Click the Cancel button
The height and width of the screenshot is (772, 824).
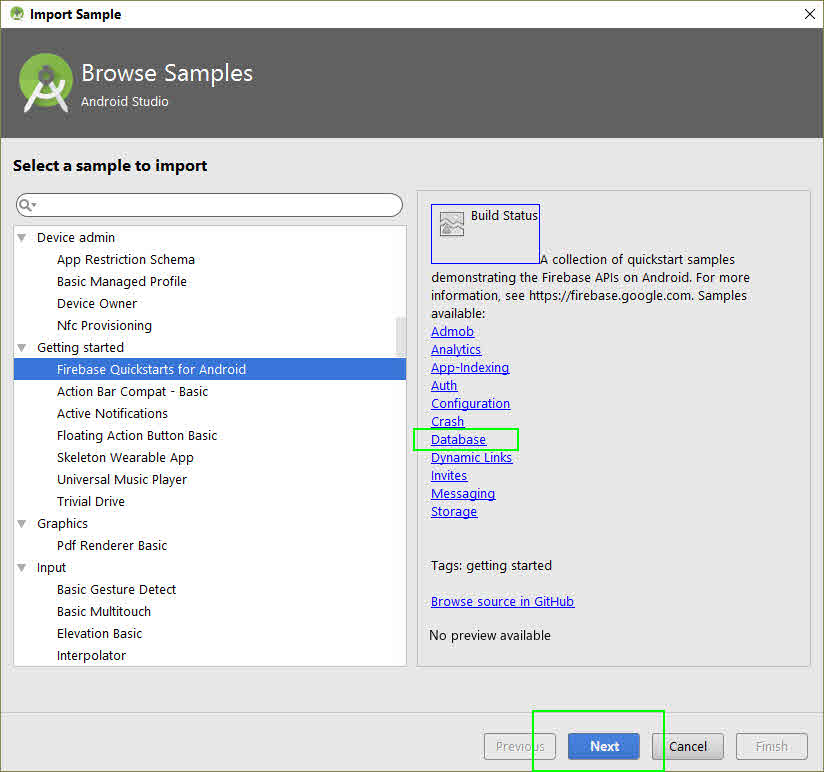(x=687, y=746)
